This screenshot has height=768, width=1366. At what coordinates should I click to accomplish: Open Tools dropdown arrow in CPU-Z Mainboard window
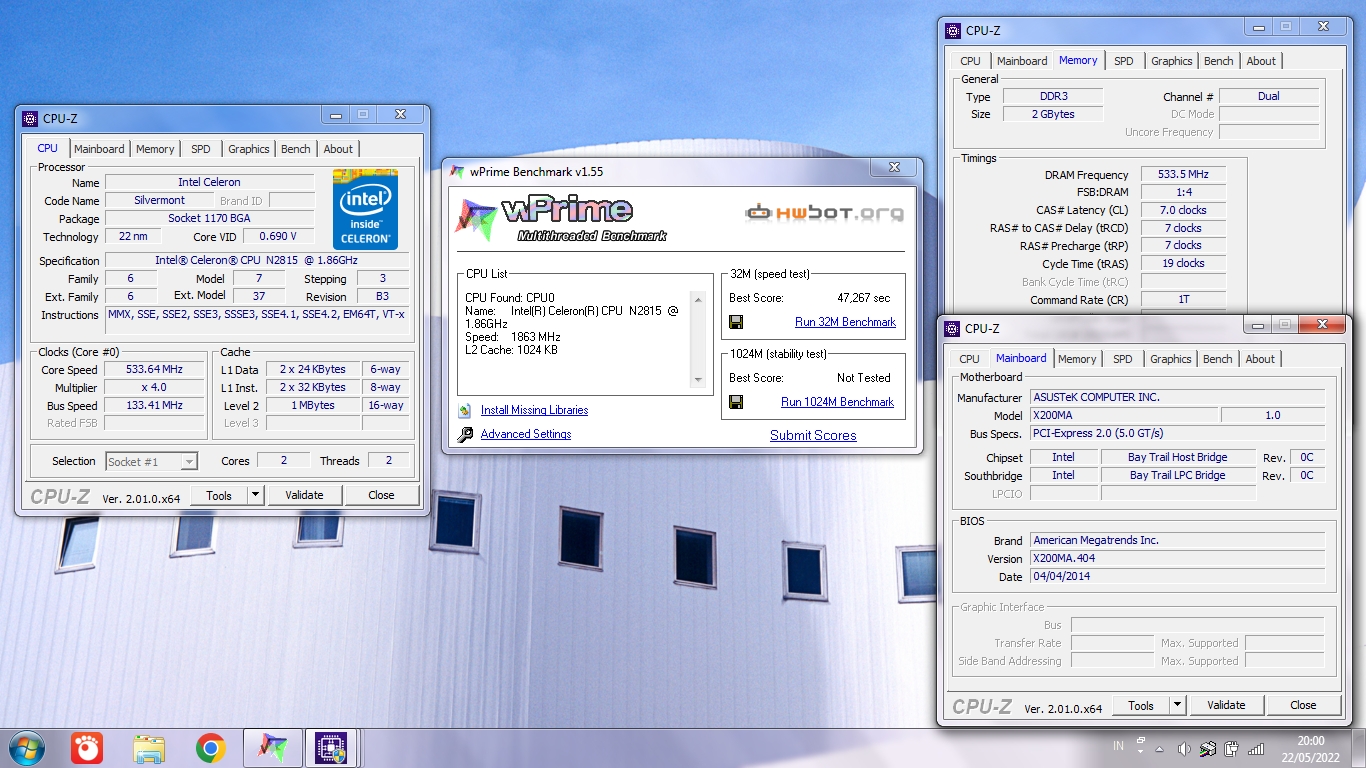click(1177, 705)
